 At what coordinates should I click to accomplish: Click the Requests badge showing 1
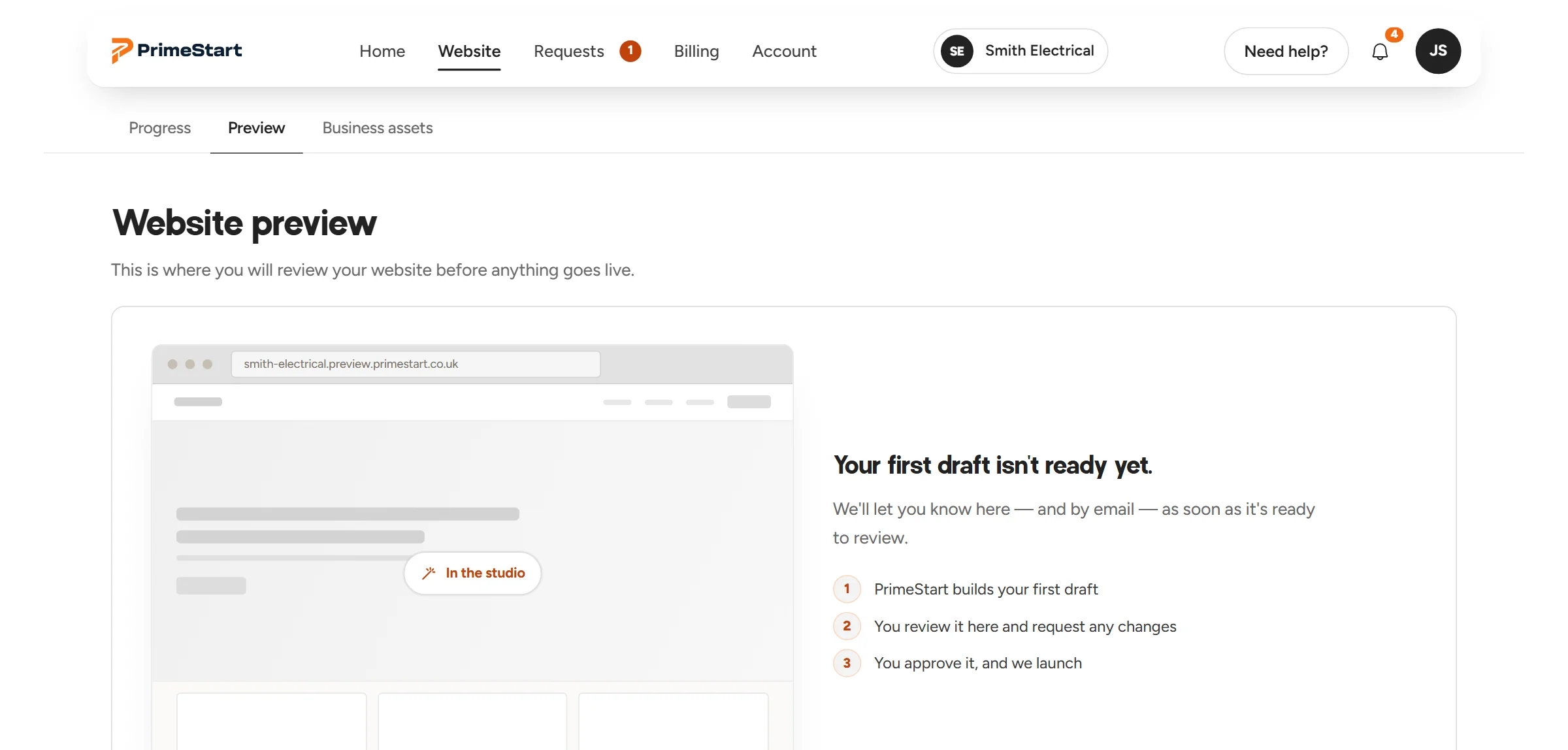pos(630,50)
